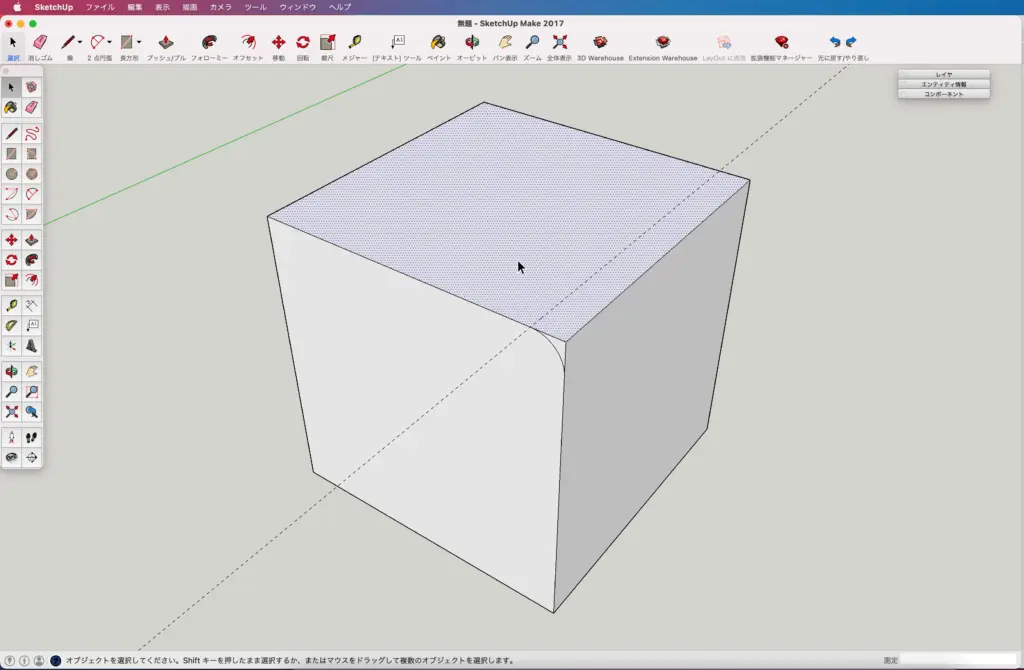The width and height of the screenshot is (1024, 670).
Task: Activate the Push/Pull (プッシュ/プル) tool in top toolbar
Action: 166,42
